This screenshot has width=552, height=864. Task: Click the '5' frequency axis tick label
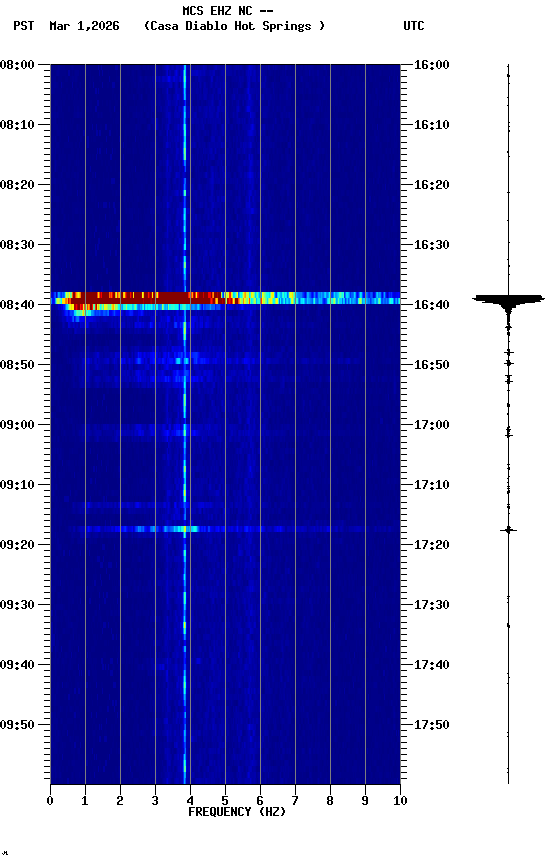225,801
